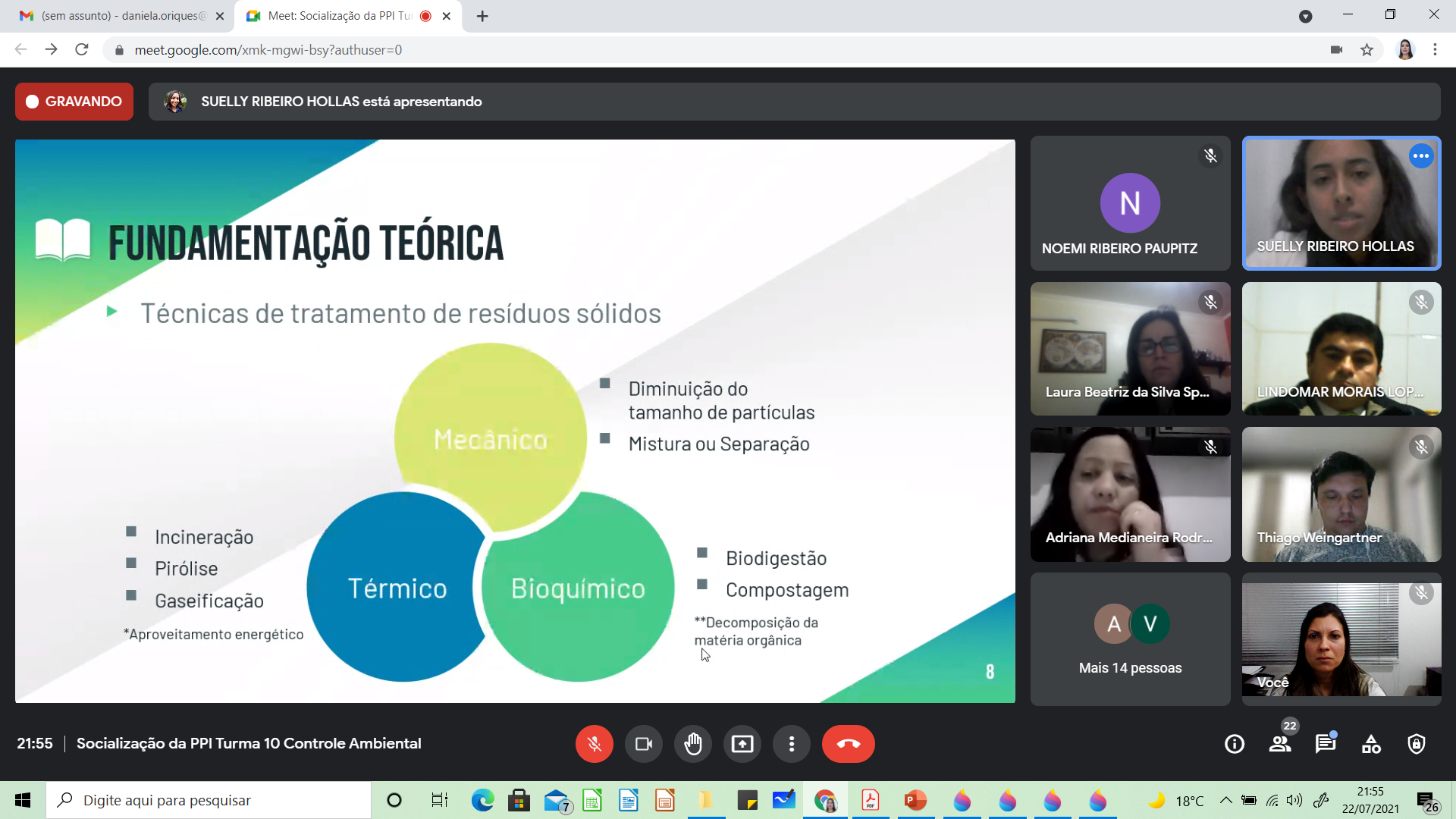Open the activities icon
Image resolution: width=1456 pixels, height=819 pixels.
(x=1371, y=744)
